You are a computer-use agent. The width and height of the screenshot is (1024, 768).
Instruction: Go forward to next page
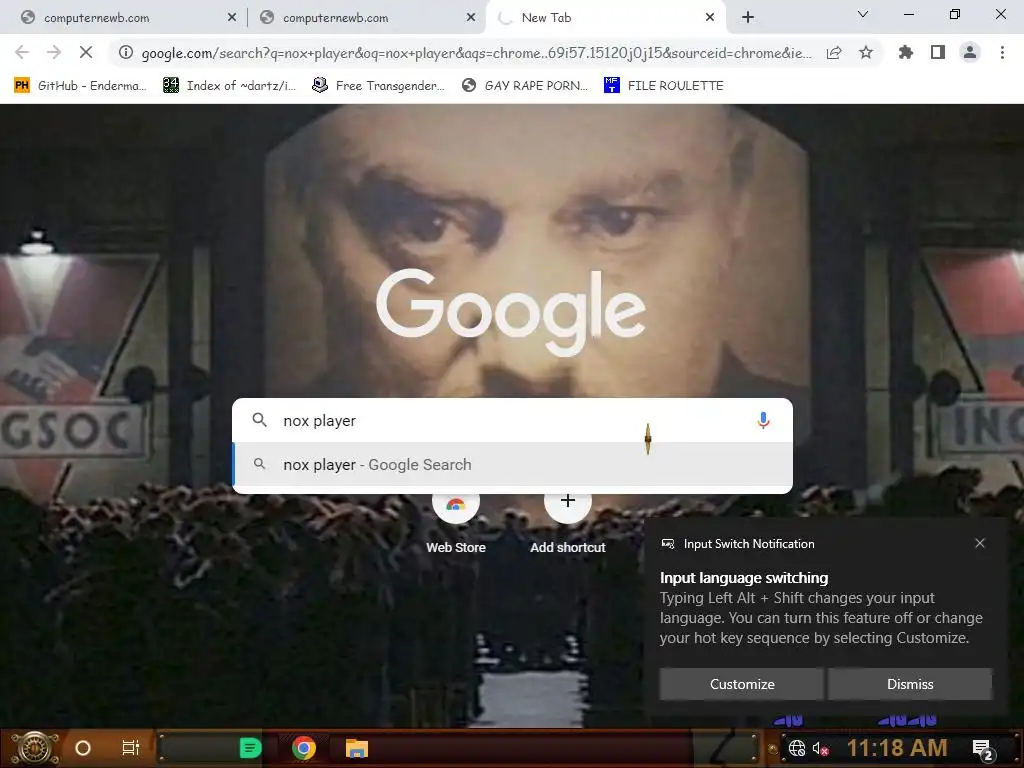54,52
